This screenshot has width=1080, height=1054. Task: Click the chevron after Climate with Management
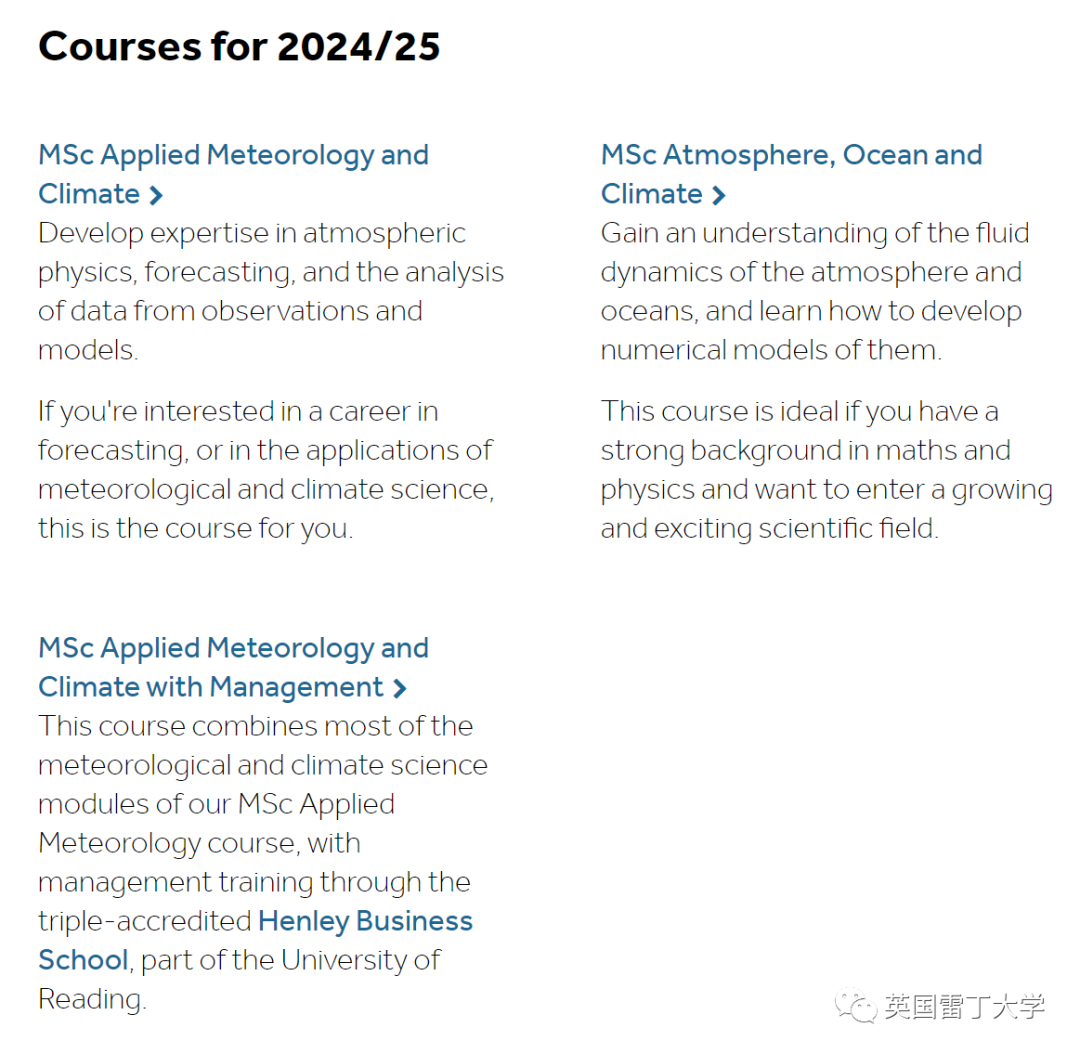(400, 688)
